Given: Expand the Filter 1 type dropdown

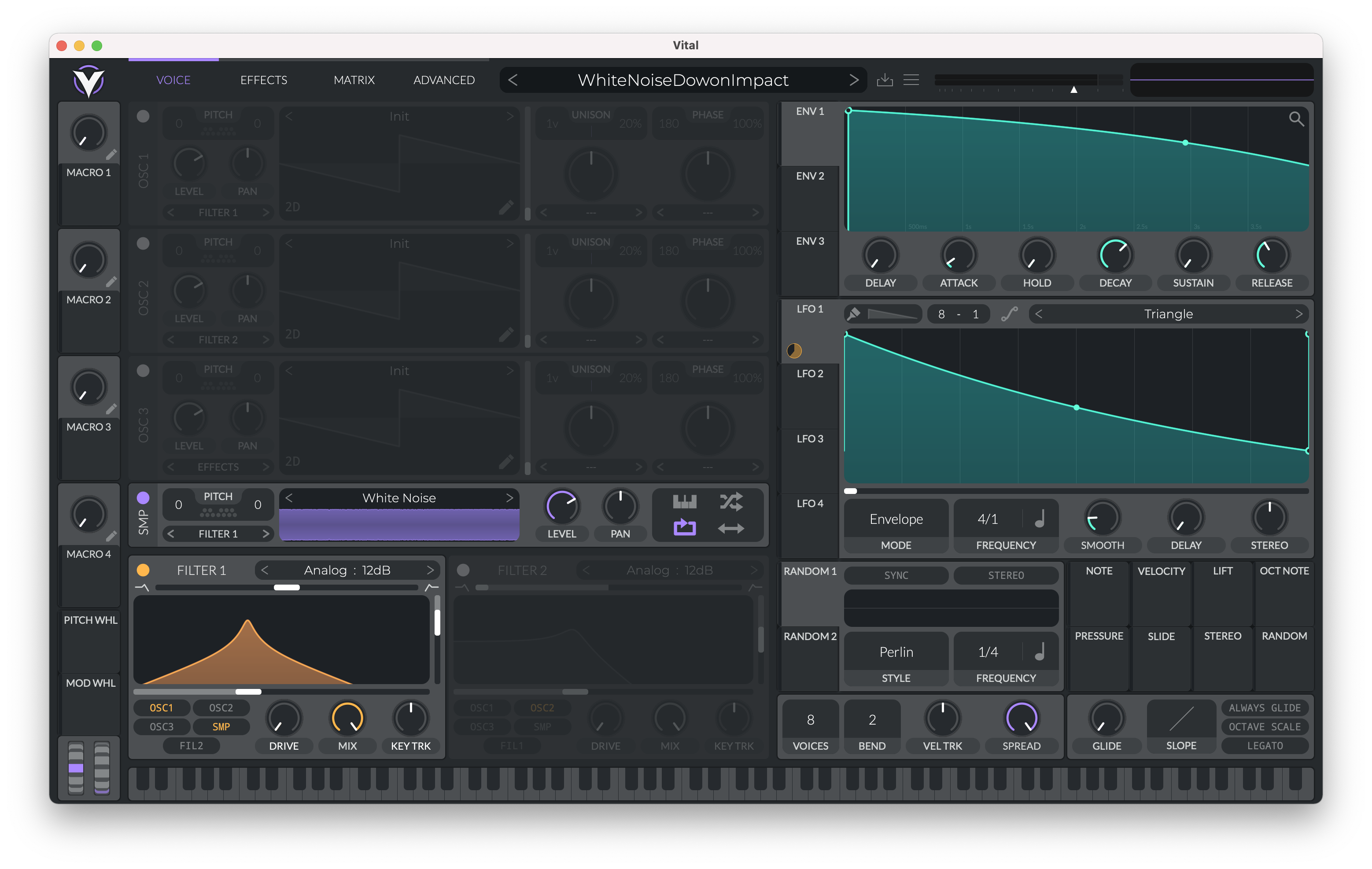Looking at the screenshot, I should click(x=348, y=570).
